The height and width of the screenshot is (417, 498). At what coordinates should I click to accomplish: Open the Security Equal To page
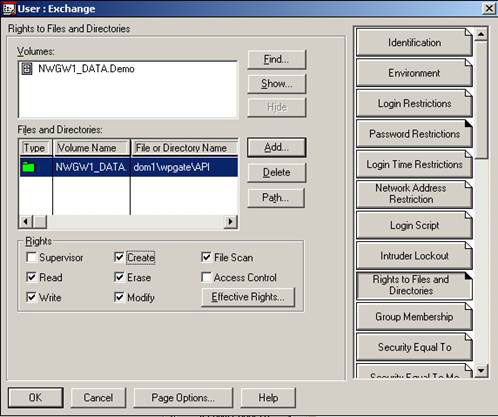point(414,347)
